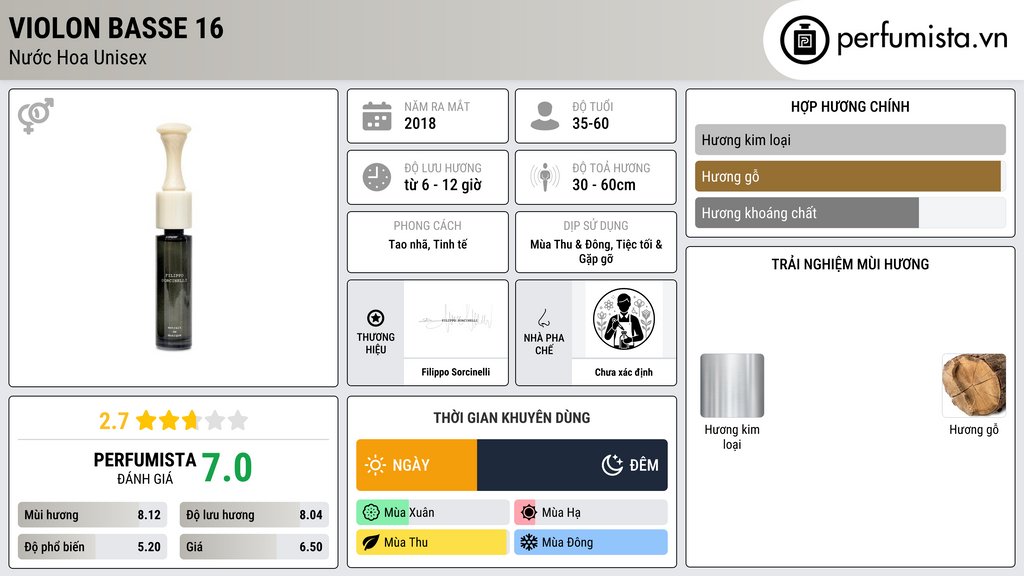Click the 2.7 user rating number
The height and width of the screenshot is (576, 1024).
click(x=114, y=421)
